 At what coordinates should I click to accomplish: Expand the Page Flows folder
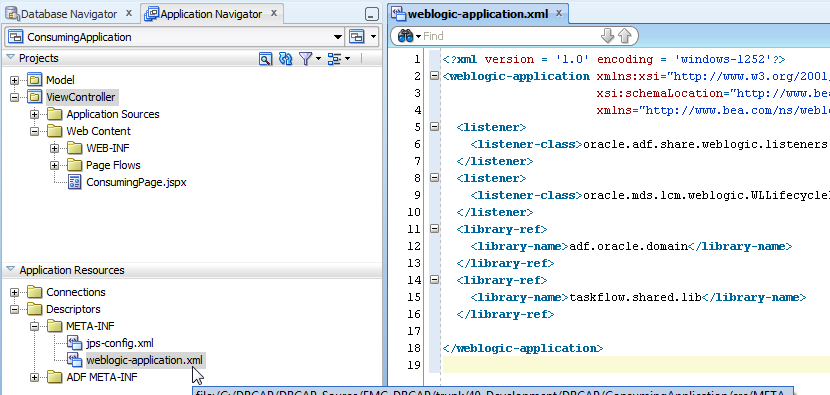pyautogui.click(x=55, y=165)
